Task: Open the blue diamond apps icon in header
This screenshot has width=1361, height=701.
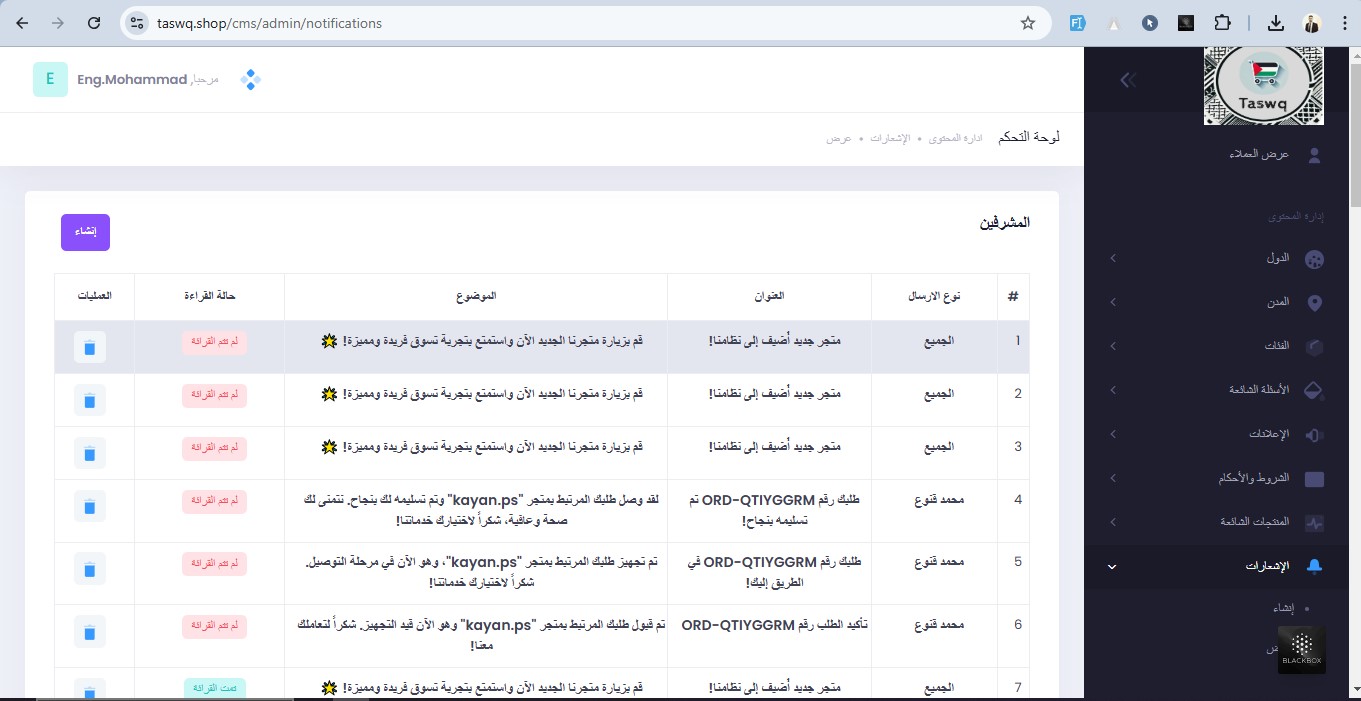Action: click(x=250, y=80)
